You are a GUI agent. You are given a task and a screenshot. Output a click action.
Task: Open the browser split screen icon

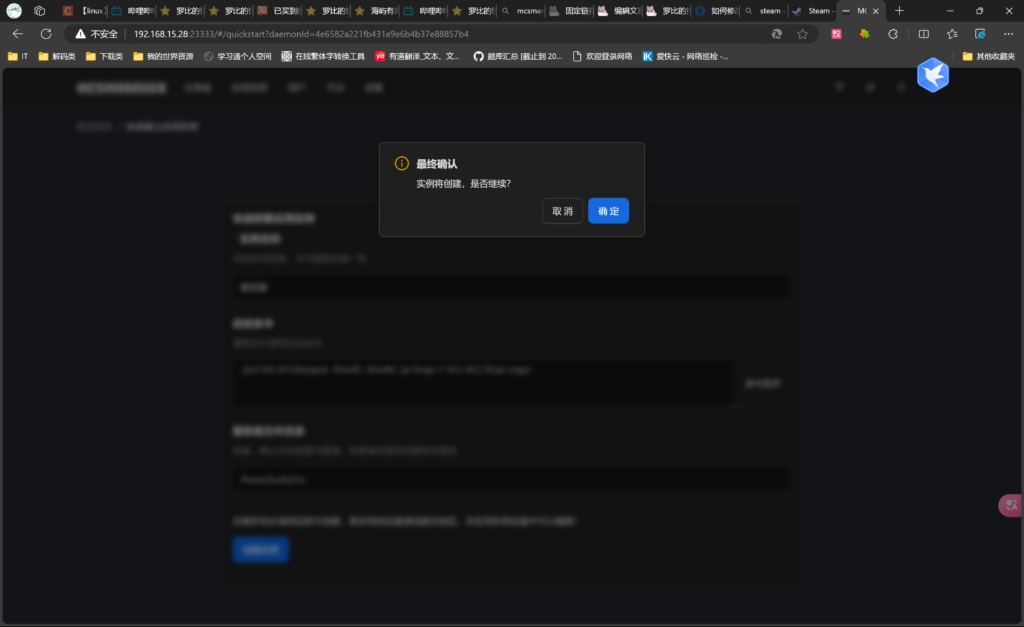923,33
